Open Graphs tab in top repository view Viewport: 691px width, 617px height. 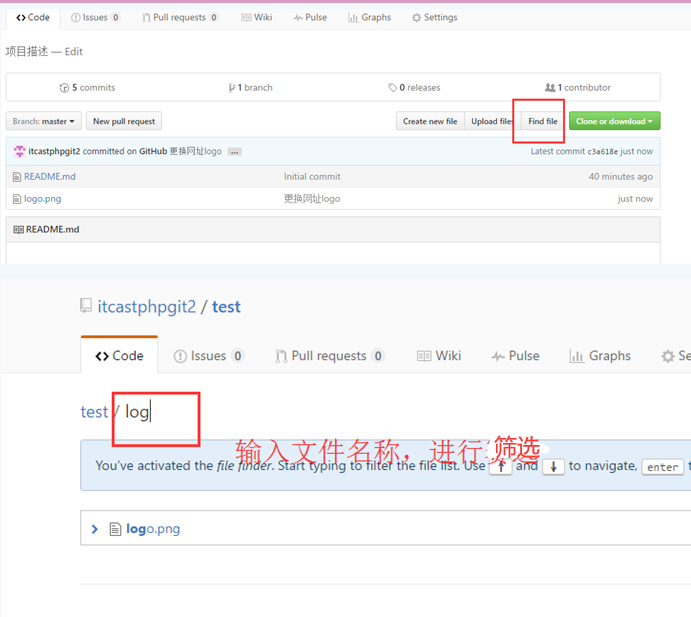click(x=369, y=18)
